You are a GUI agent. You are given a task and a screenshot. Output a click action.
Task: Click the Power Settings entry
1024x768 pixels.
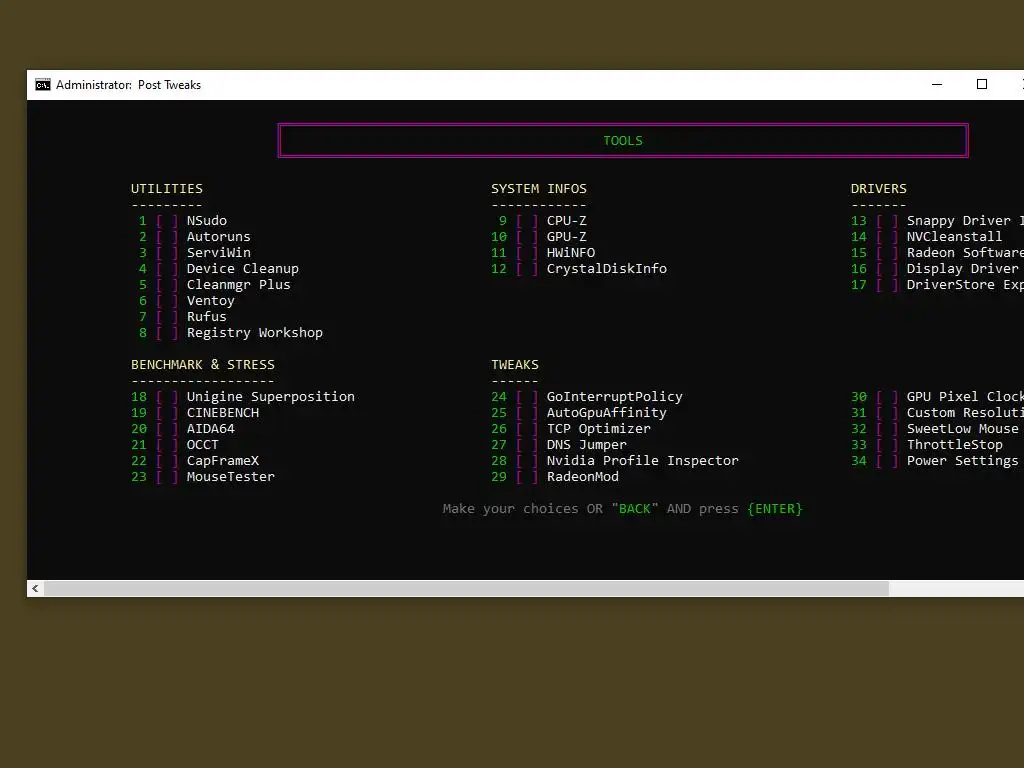[963, 460]
